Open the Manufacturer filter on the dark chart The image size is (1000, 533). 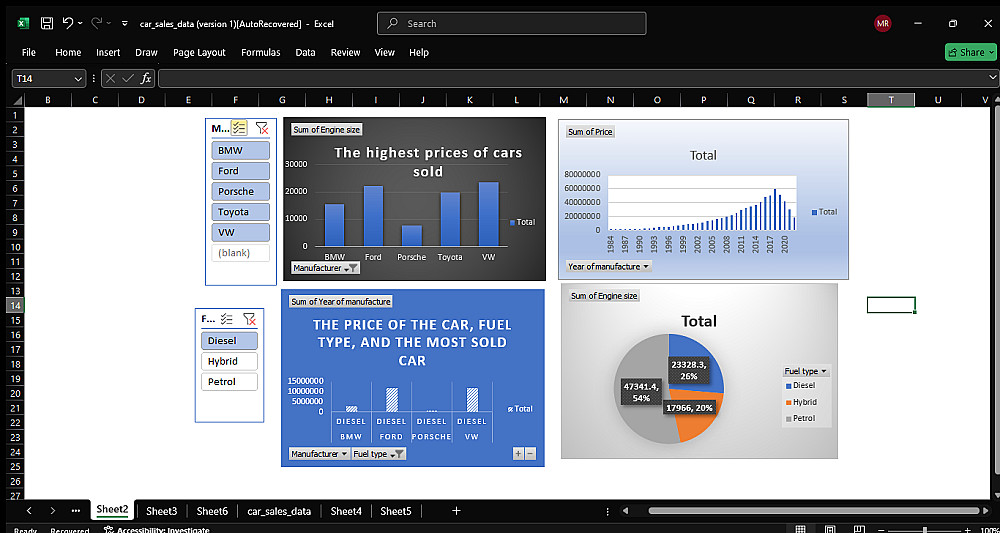point(325,268)
